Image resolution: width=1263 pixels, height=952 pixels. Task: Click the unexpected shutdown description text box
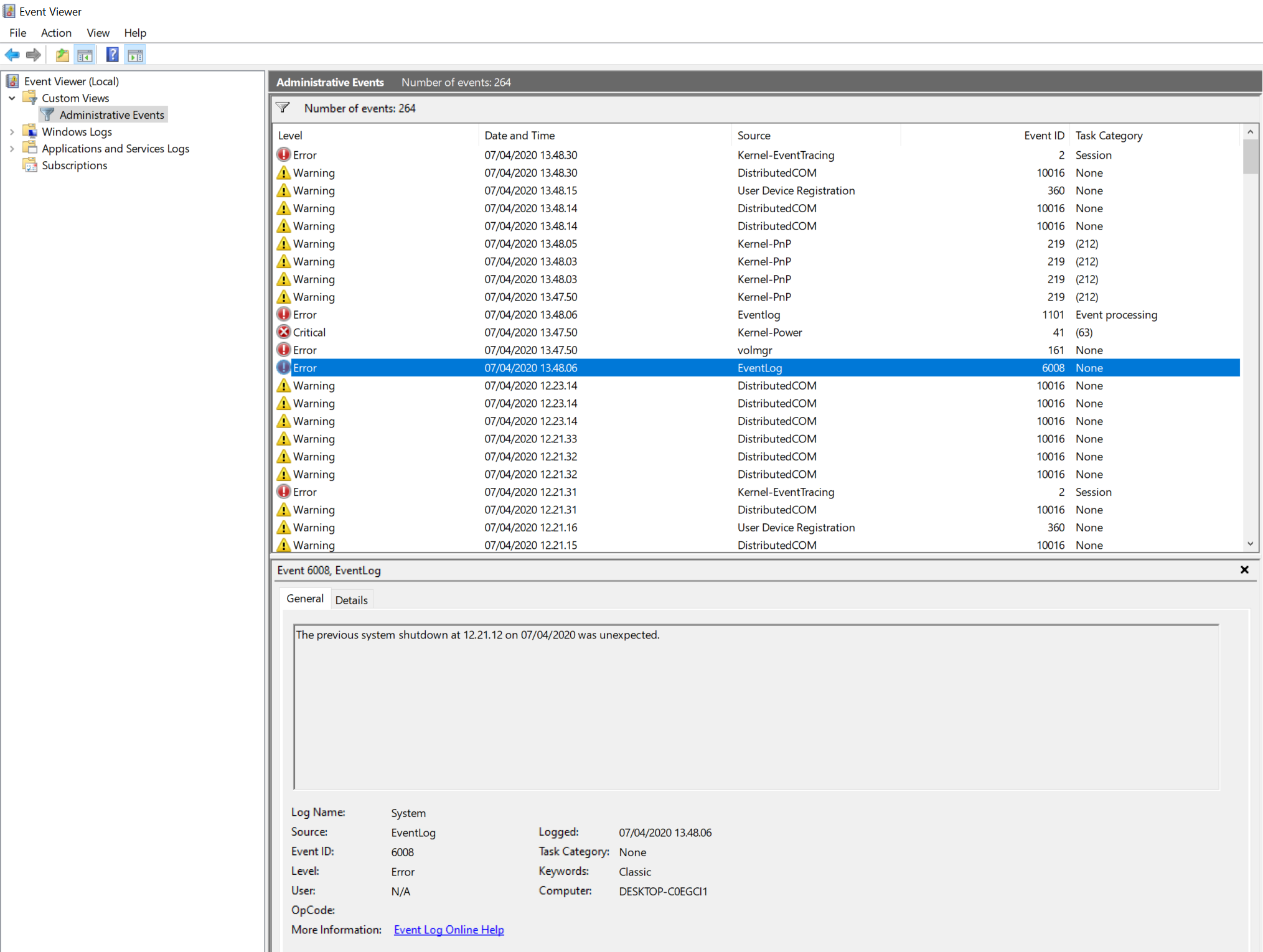[756, 707]
